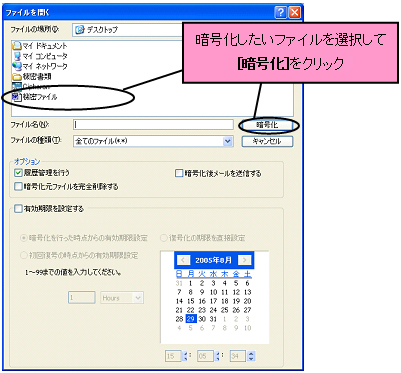
Task: Close the ファイルを開く dialog
Action: (294, 13)
